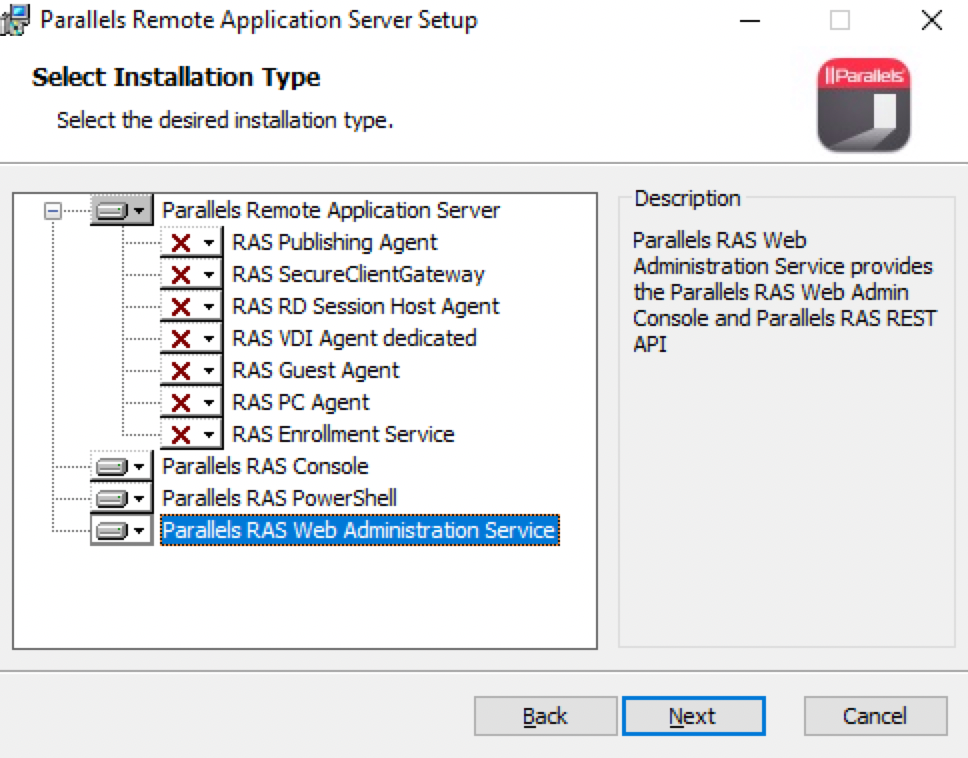The width and height of the screenshot is (968, 758).
Task: Open feature dropdown for Parallels RAS PowerShell
Action: click(122, 499)
